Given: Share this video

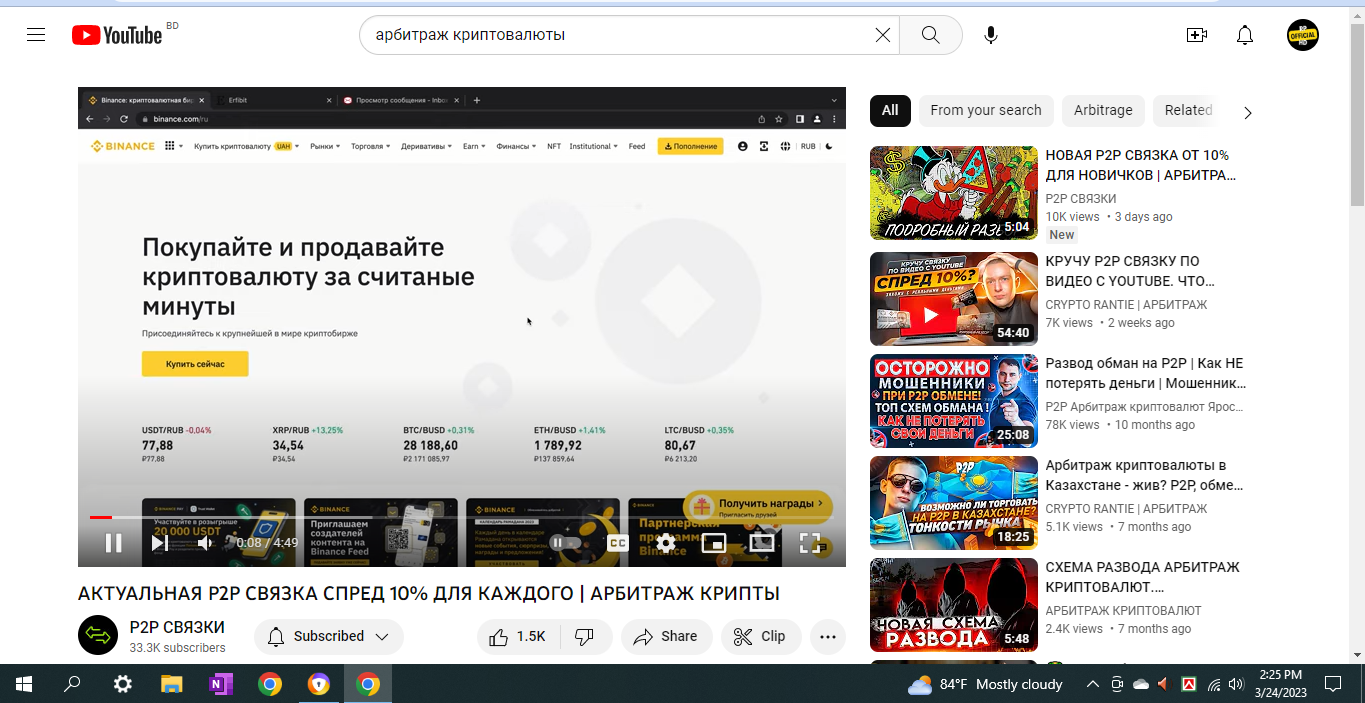Looking at the screenshot, I should pos(667,636).
